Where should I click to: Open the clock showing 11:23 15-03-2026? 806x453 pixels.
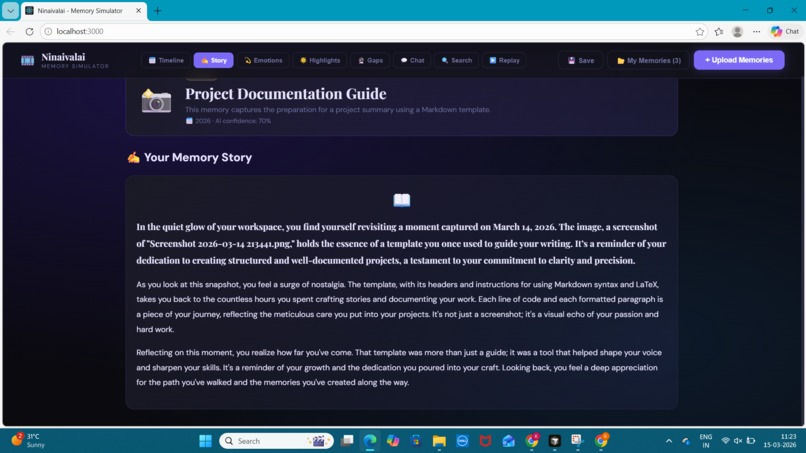[x=780, y=441]
